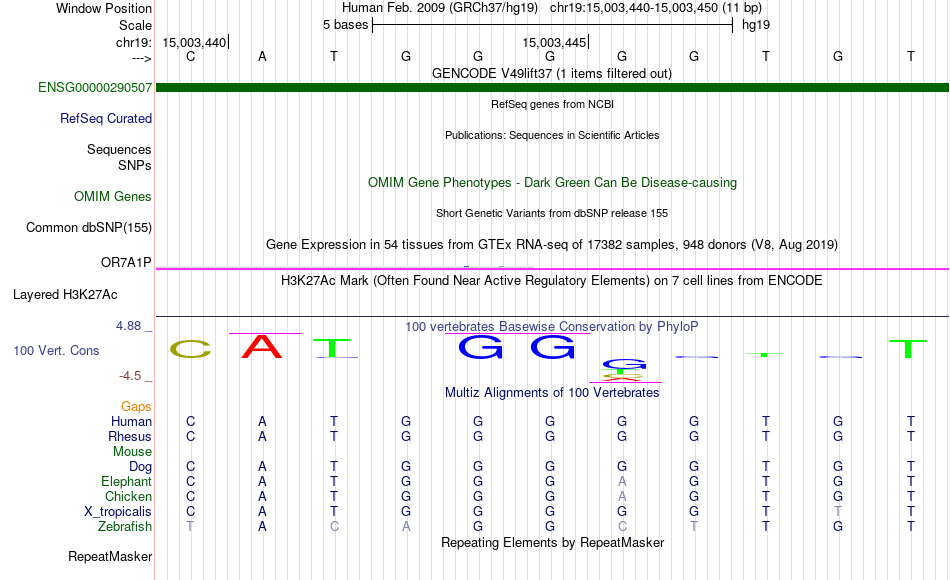The height and width of the screenshot is (580, 950).
Task: Click Layered H3K27Ac track label
Action: tap(65, 295)
